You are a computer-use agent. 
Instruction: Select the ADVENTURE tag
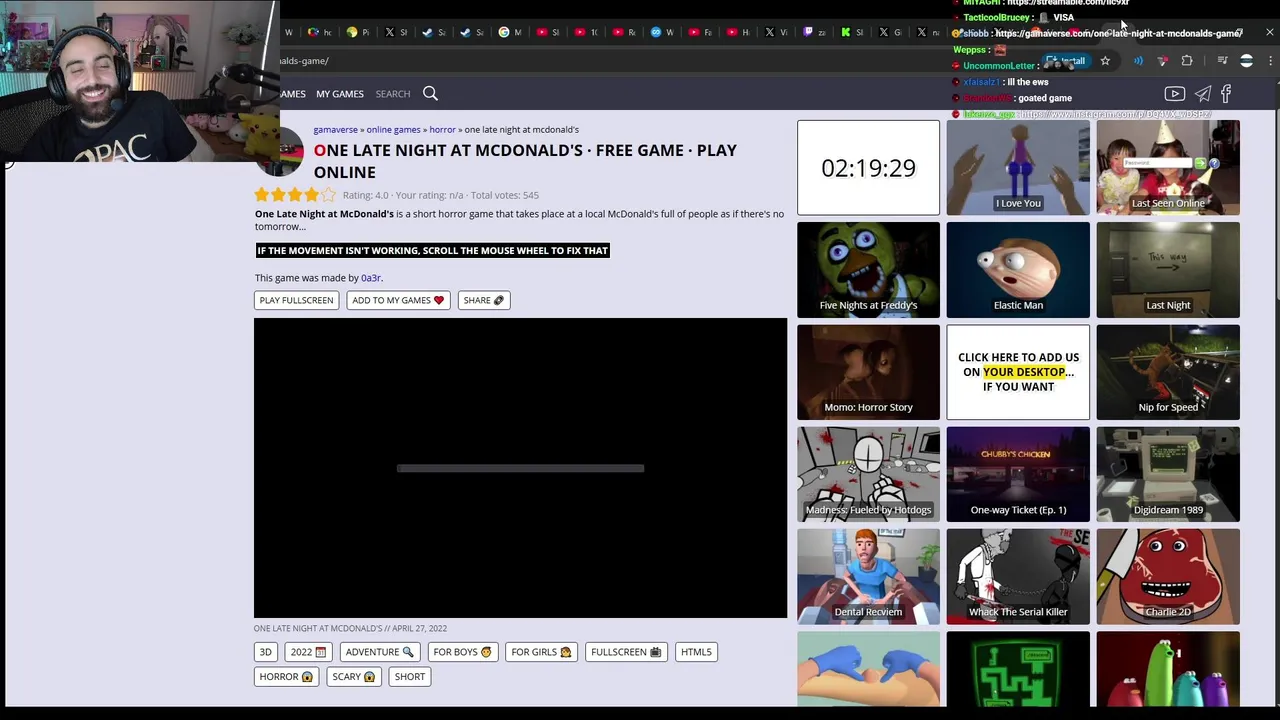pos(379,652)
